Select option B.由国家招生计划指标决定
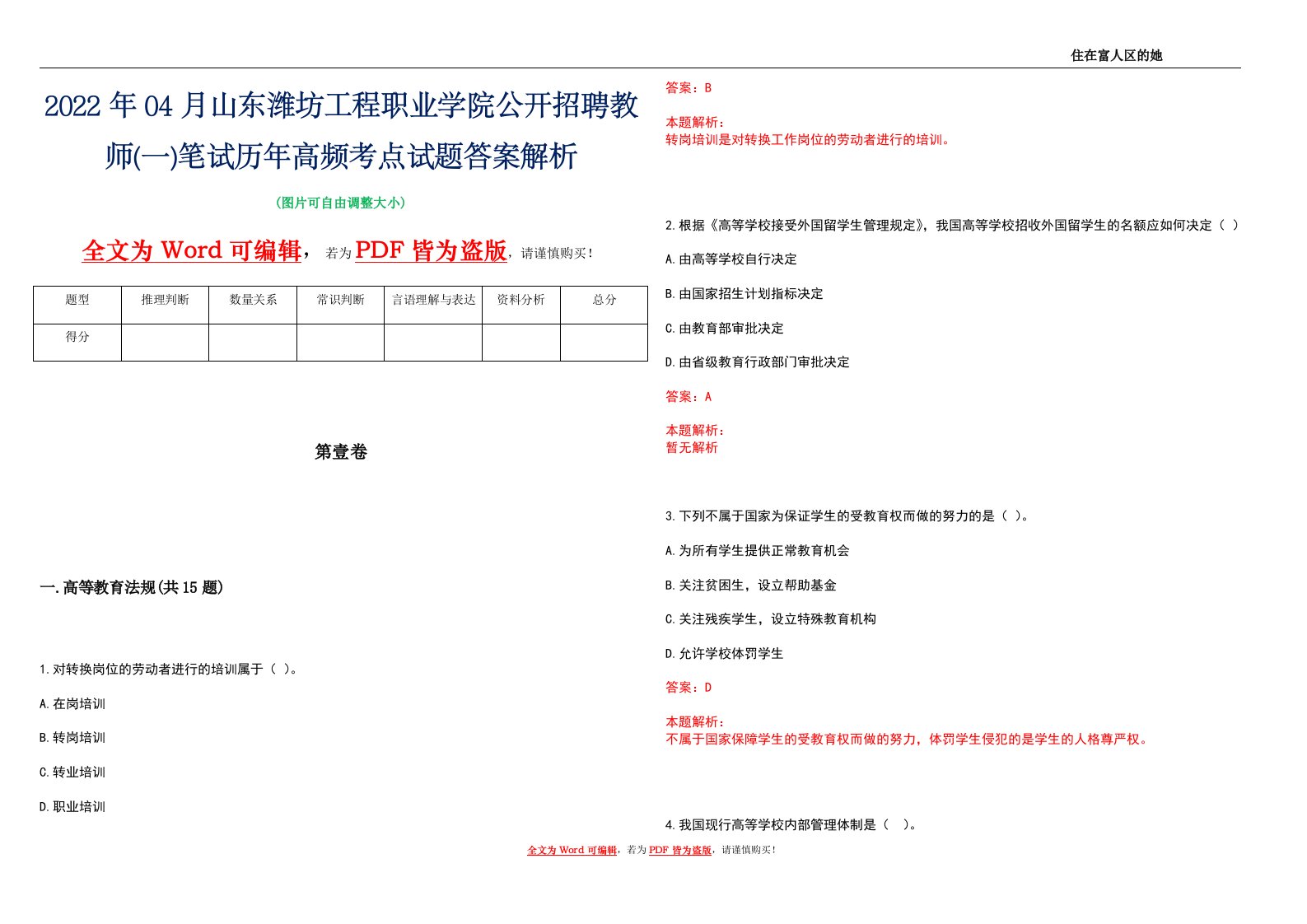Image resolution: width=1307 pixels, height=924 pixels. tap(745, 294)
